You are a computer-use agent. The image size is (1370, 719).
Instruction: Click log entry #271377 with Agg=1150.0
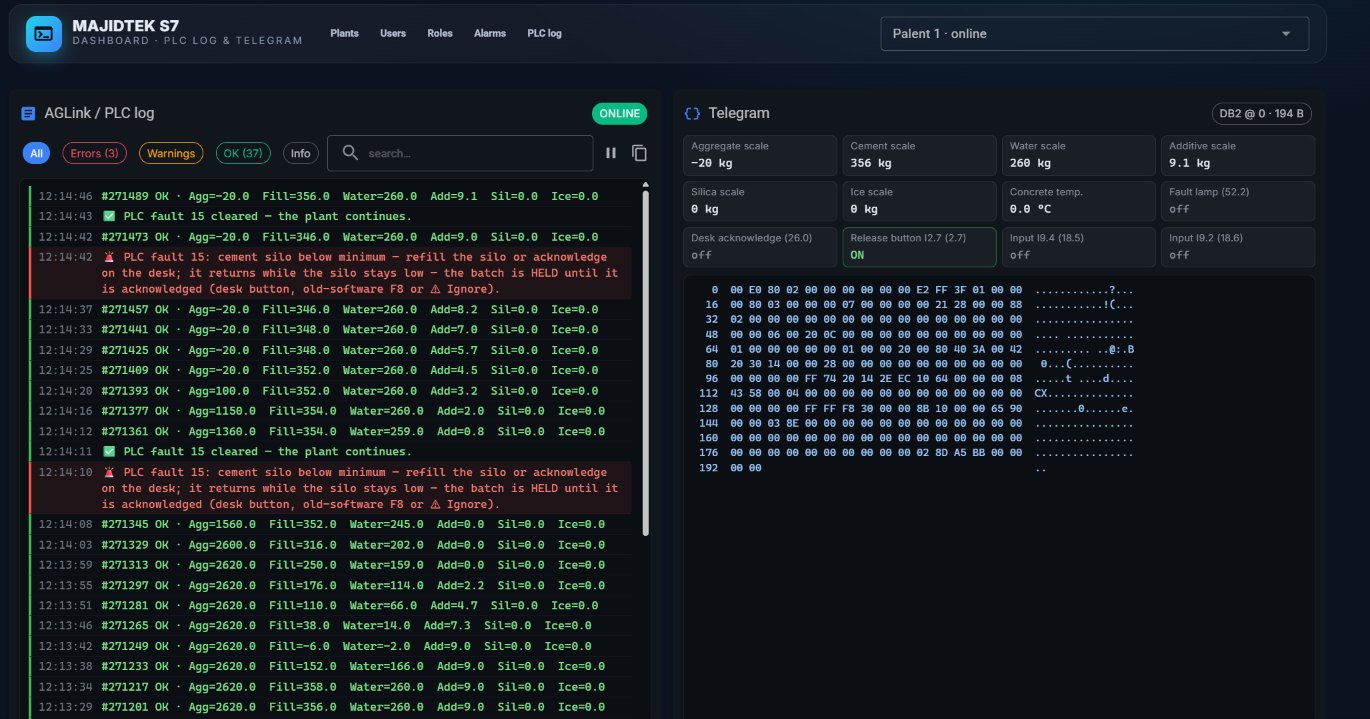pyautogui.click(x=330, y=411)
